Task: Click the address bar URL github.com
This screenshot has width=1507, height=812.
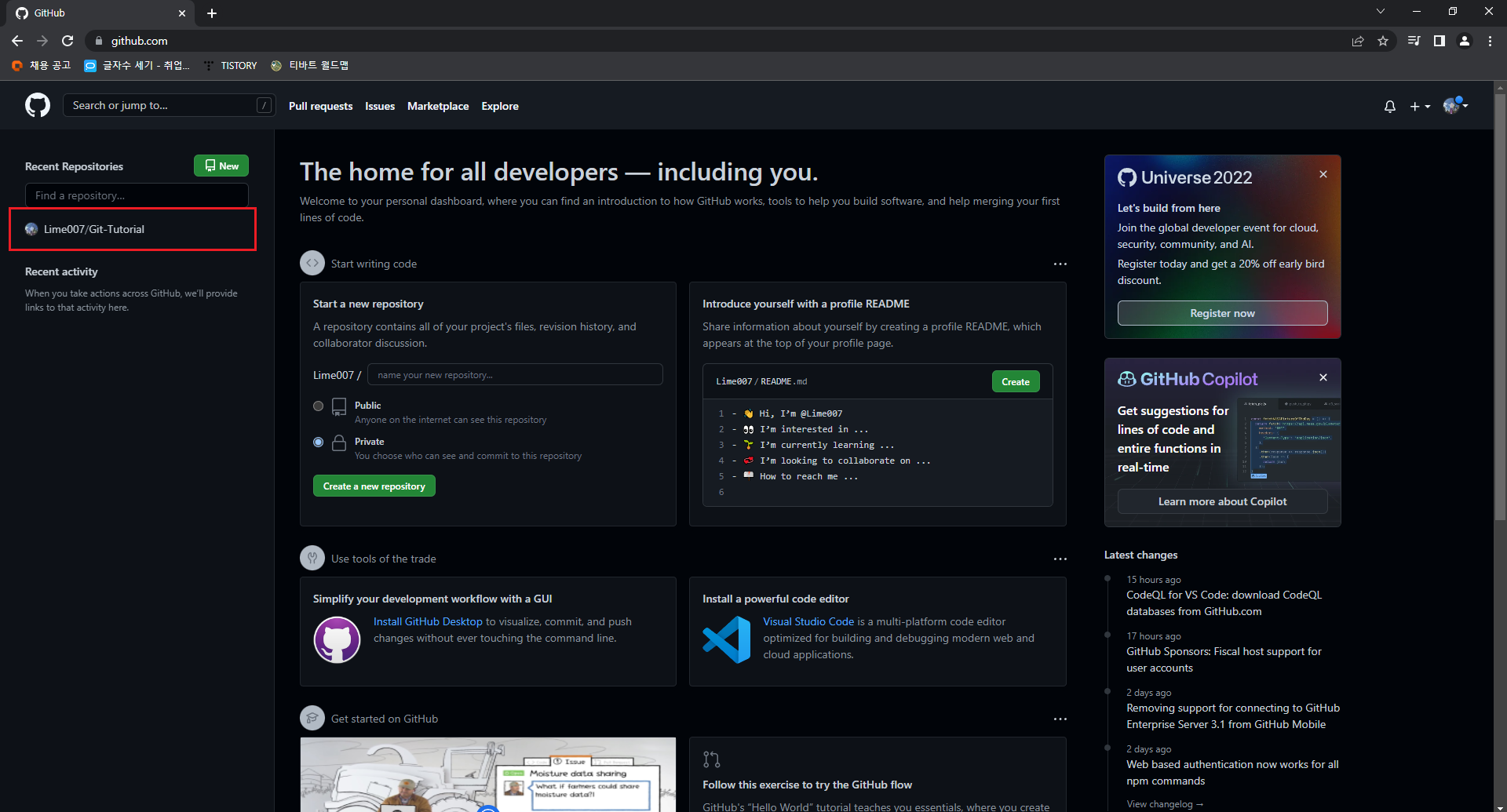Action: pos(139,41)
